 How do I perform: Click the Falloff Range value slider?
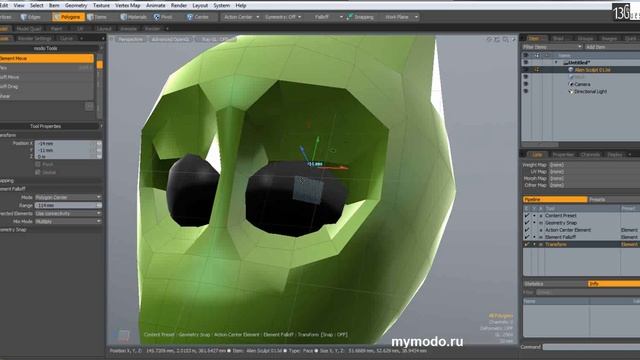[x=68, y=205]
